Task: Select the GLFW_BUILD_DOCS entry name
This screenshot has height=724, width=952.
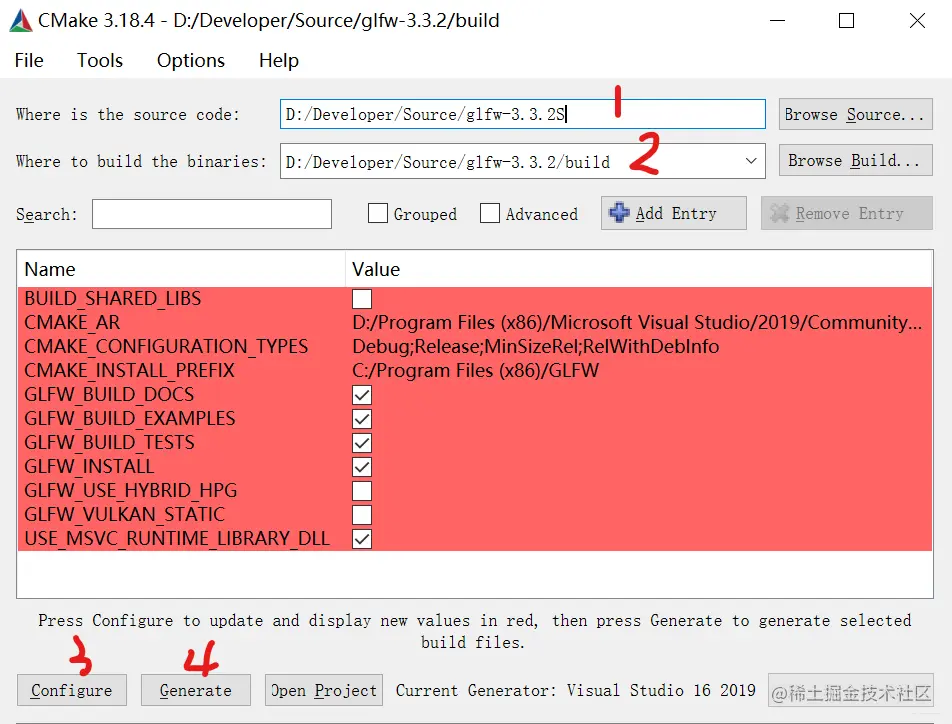Action: pyautogui.click(x=109, y=395)
